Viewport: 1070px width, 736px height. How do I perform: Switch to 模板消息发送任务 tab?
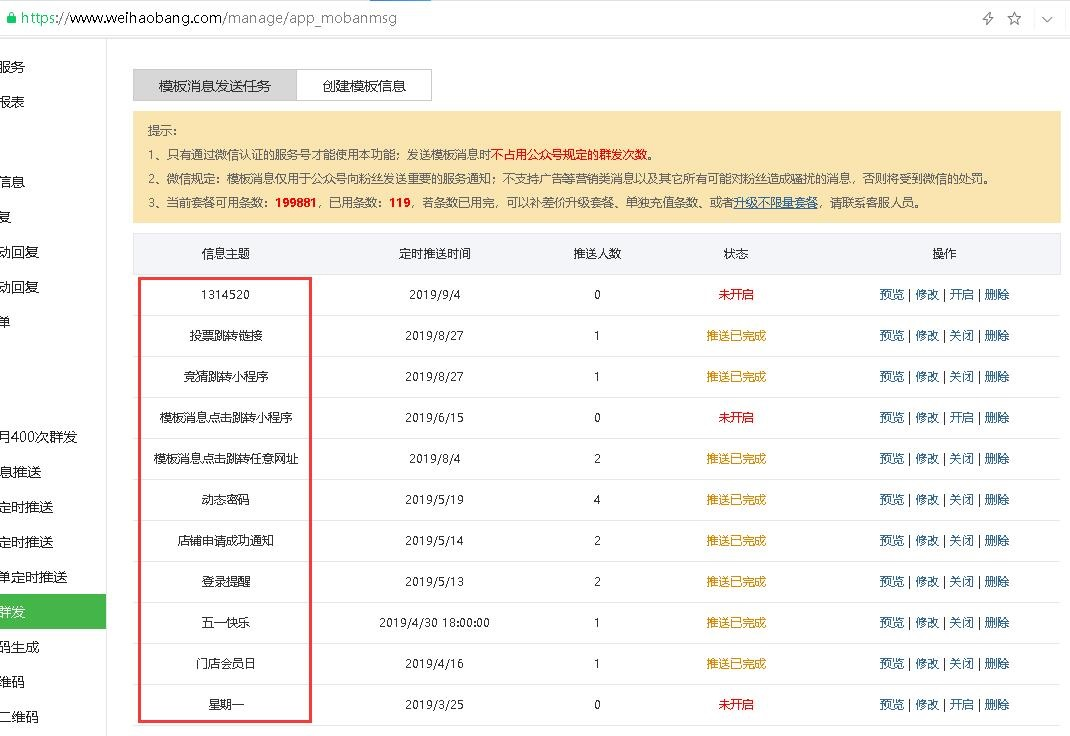215,85
